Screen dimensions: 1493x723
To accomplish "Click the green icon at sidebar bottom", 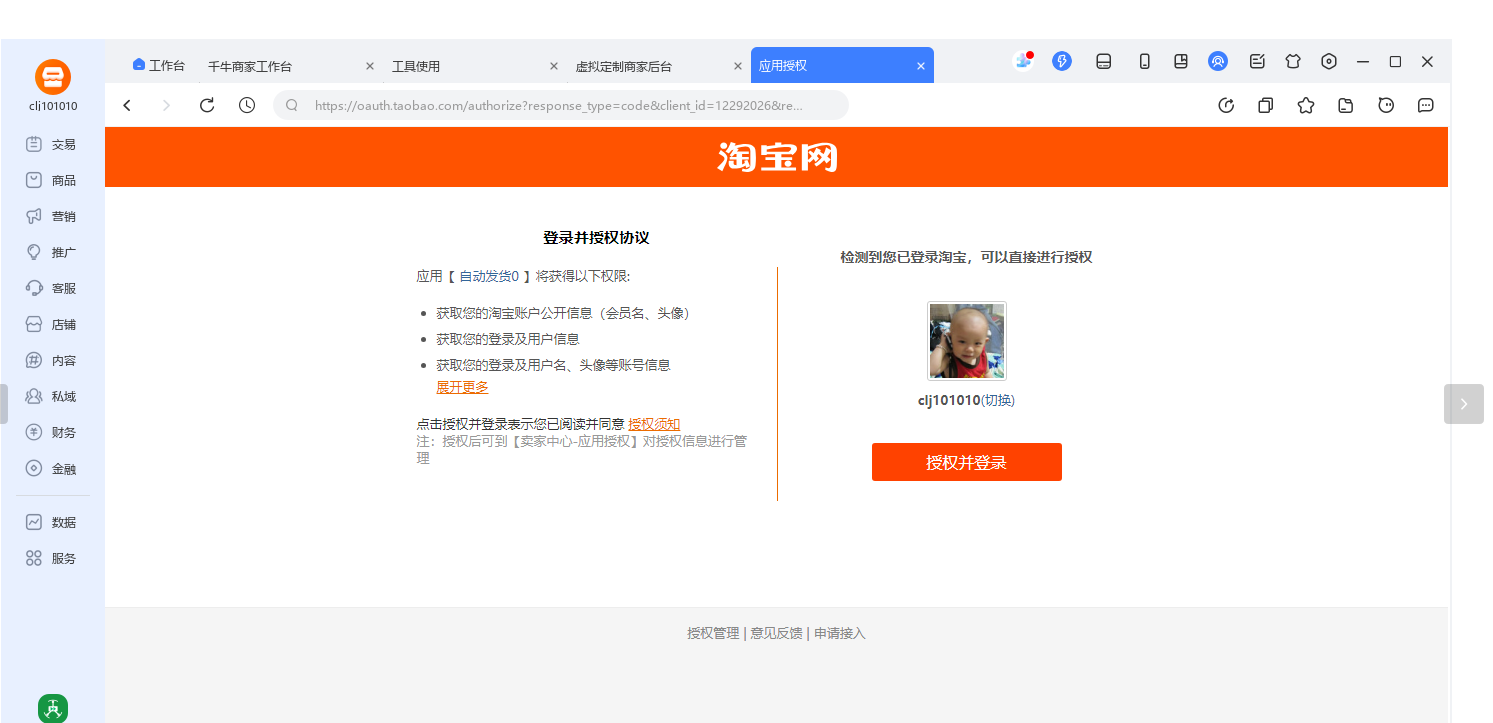I will 53,709.
